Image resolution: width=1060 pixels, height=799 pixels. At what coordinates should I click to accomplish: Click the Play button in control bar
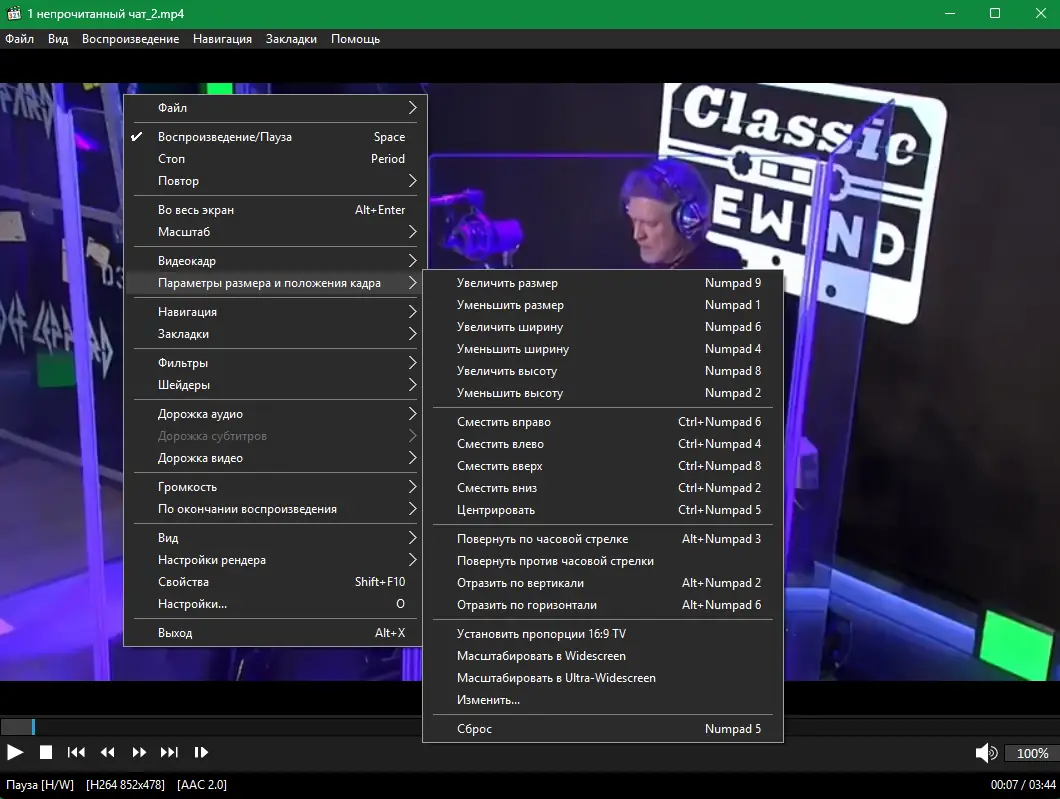coord(15,752)
